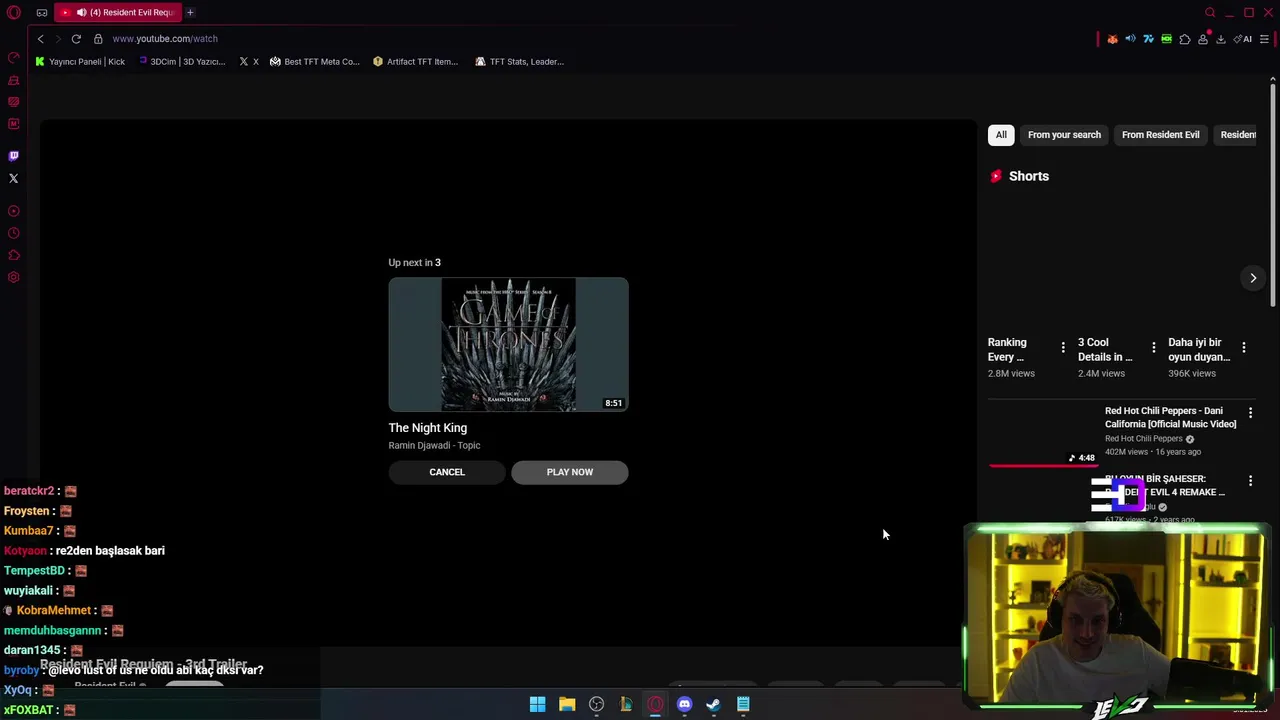
Task: Open options for Ranking Every short
Action: [x=1063, y=348]
